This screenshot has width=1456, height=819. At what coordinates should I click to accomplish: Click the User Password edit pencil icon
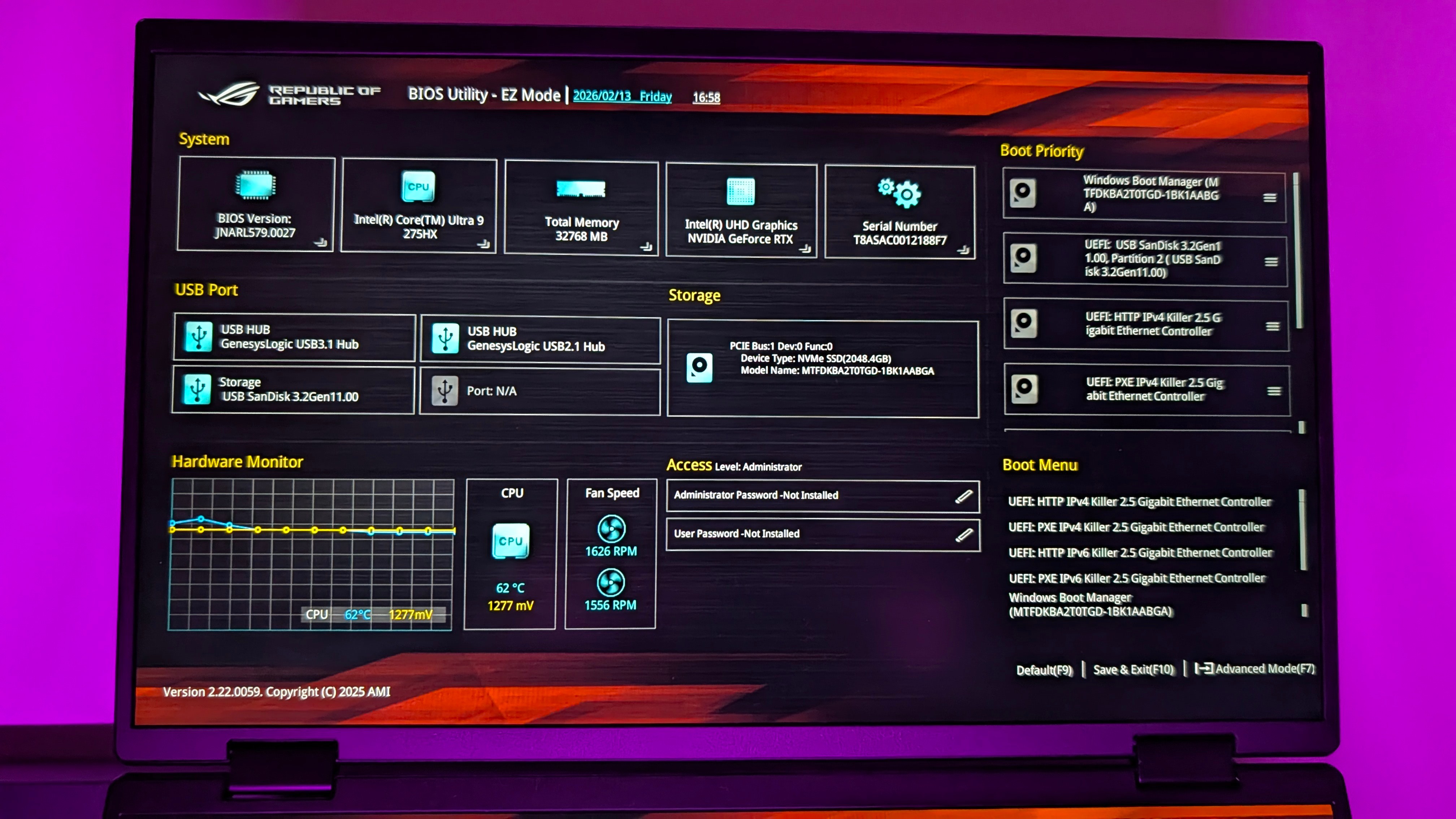964,535
